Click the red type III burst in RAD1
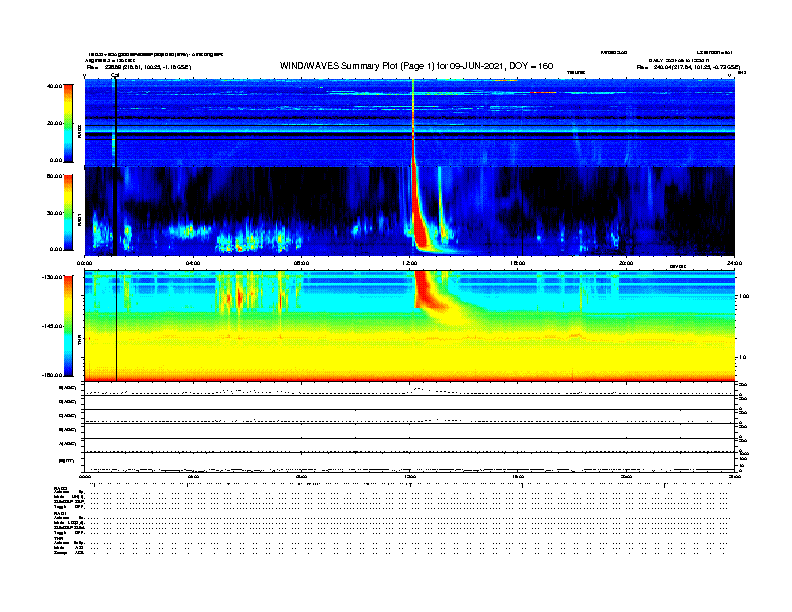Image resolution: width=792 pixels, height=612 pixels. point(419,222)
